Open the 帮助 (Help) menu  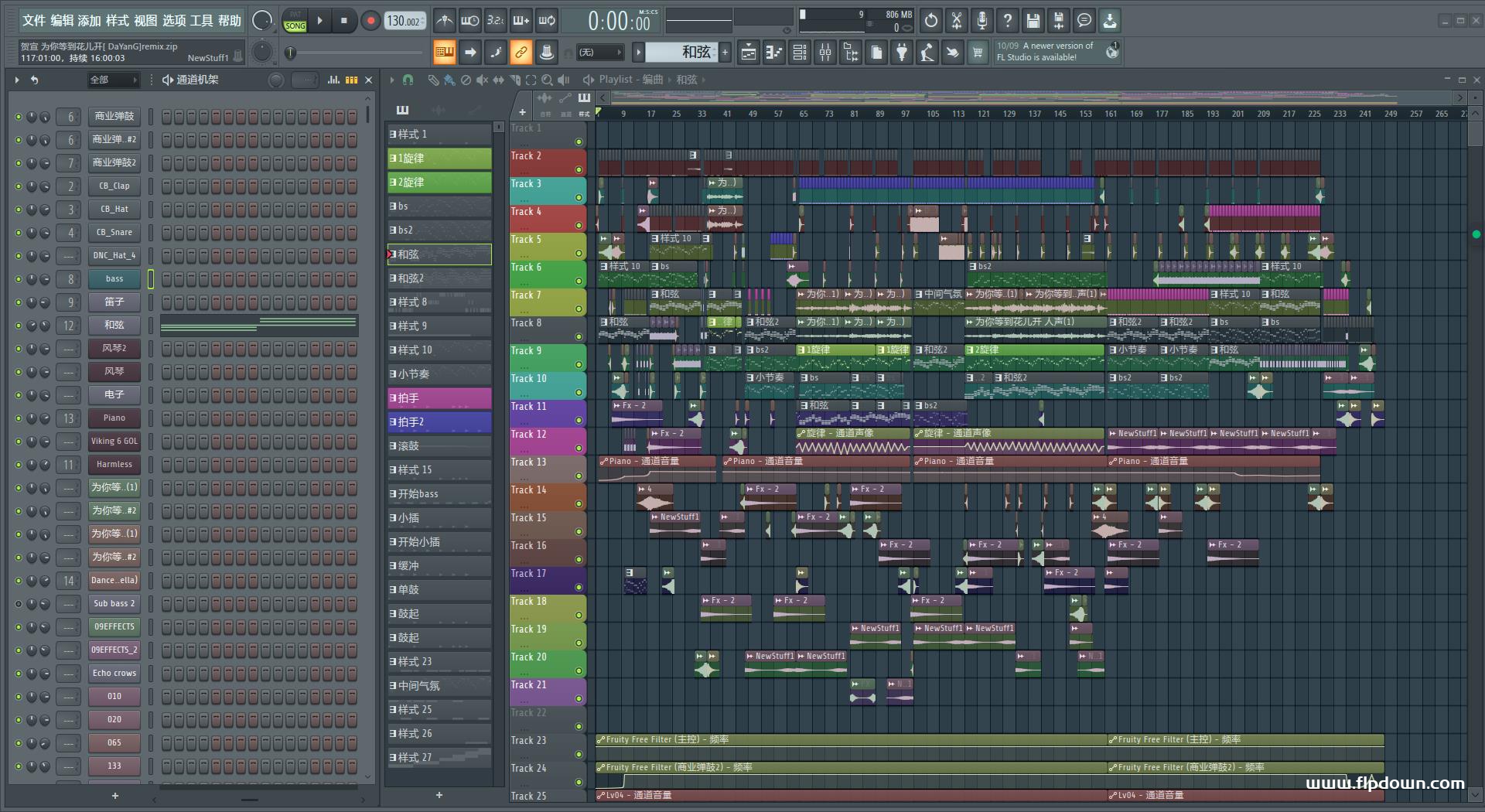coord(230,21)
